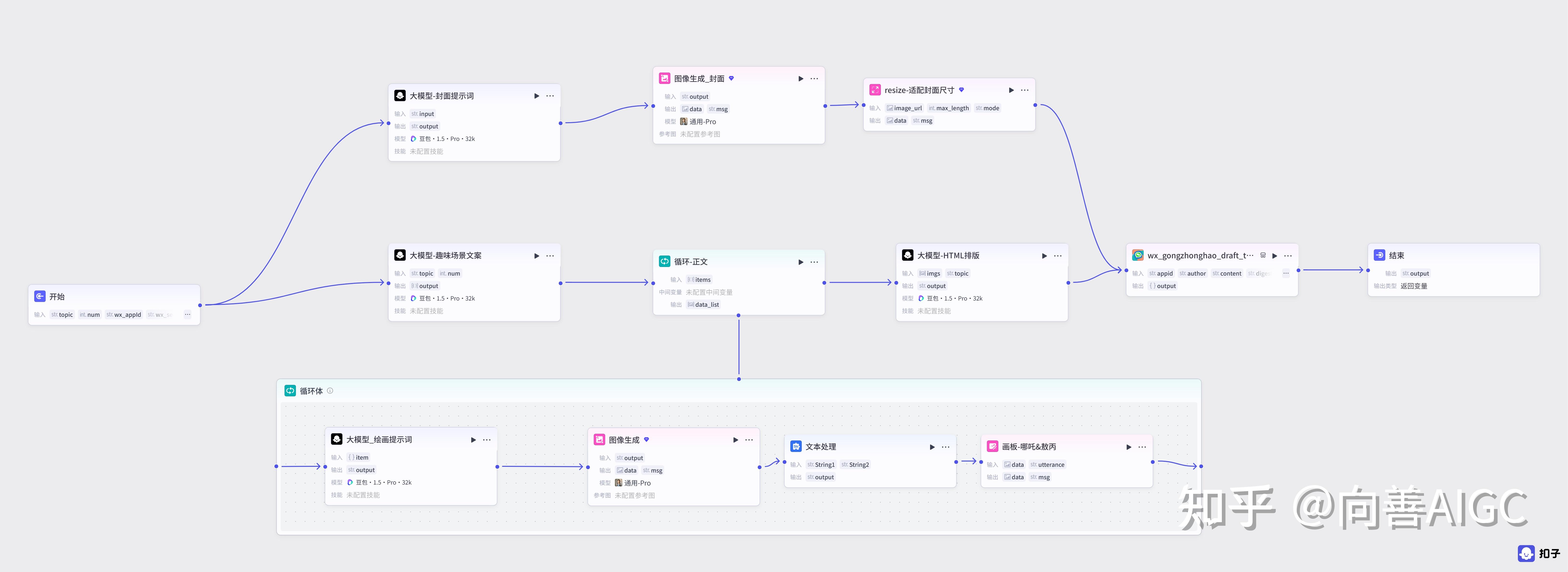Run the 大模型_绘画提示词 node
The height and width of the screenshot is (572, 1568).
[473, 440]
